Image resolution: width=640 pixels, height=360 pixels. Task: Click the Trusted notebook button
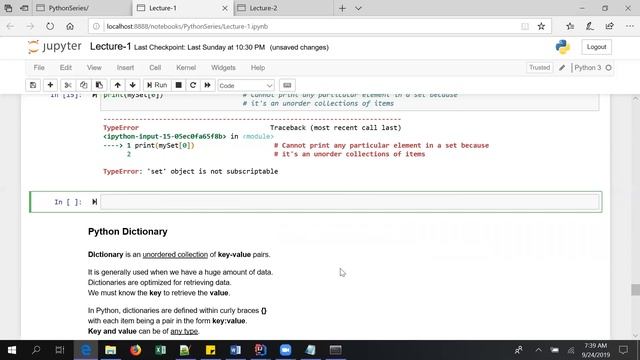pos(540,68)
